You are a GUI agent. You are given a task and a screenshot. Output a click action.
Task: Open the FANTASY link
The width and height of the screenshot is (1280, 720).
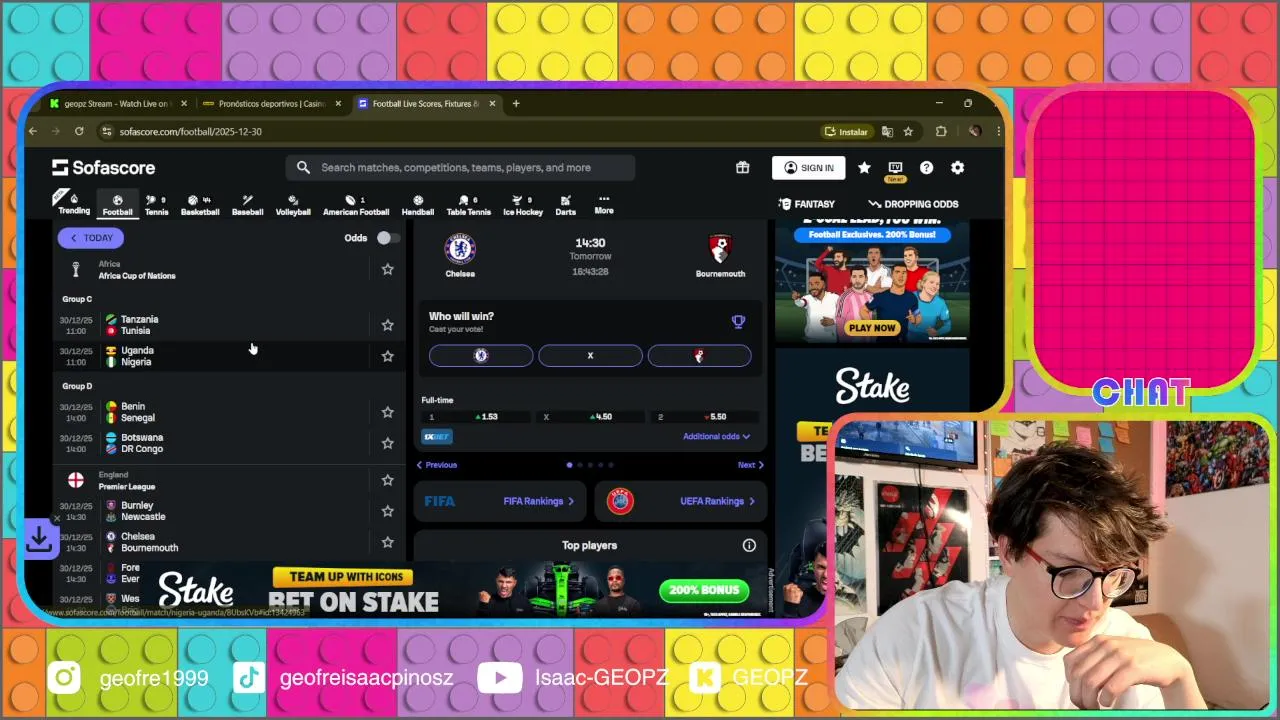(807, 204)
